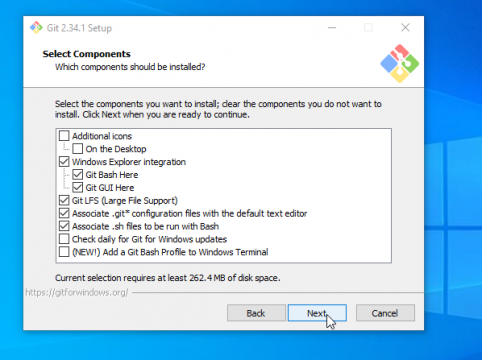Uncheck Git GUI Here

(x=78, y=187)
